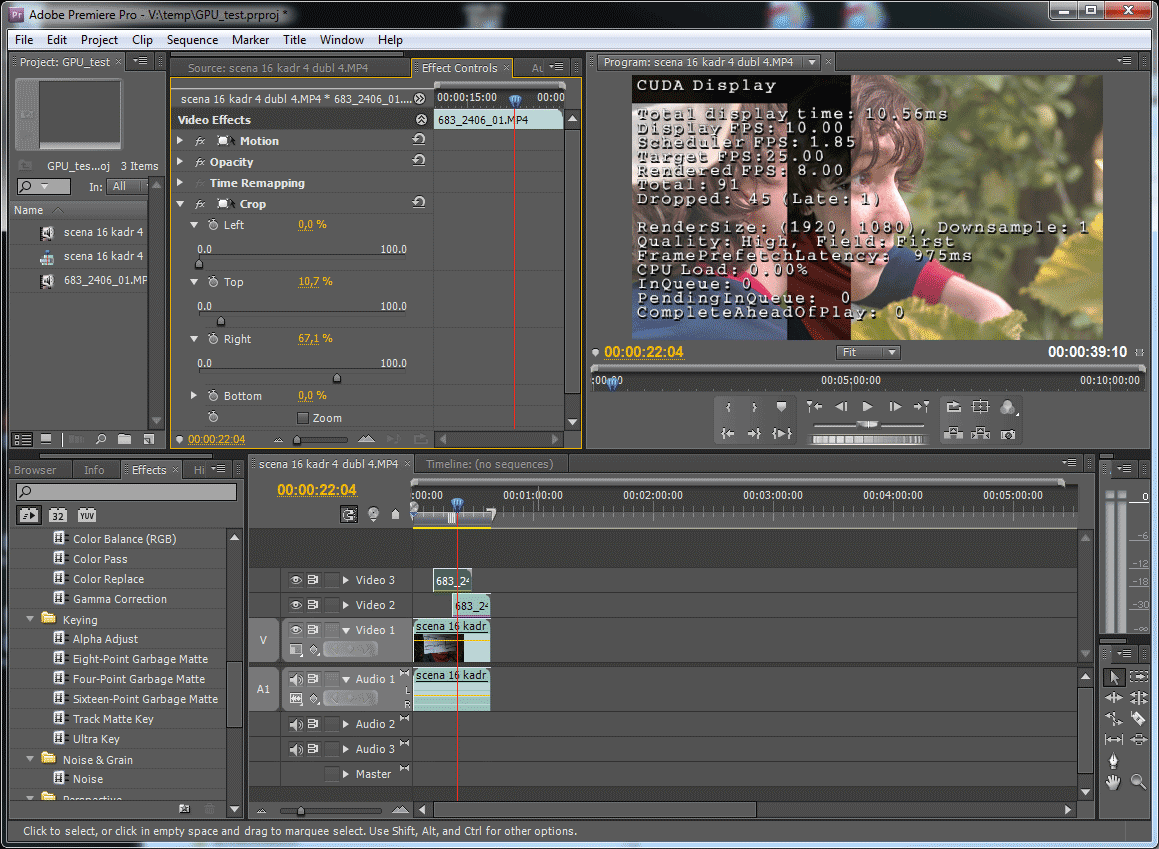Open the Sequence menu
Screen dimensions: 1159x849
coord(192,40)
